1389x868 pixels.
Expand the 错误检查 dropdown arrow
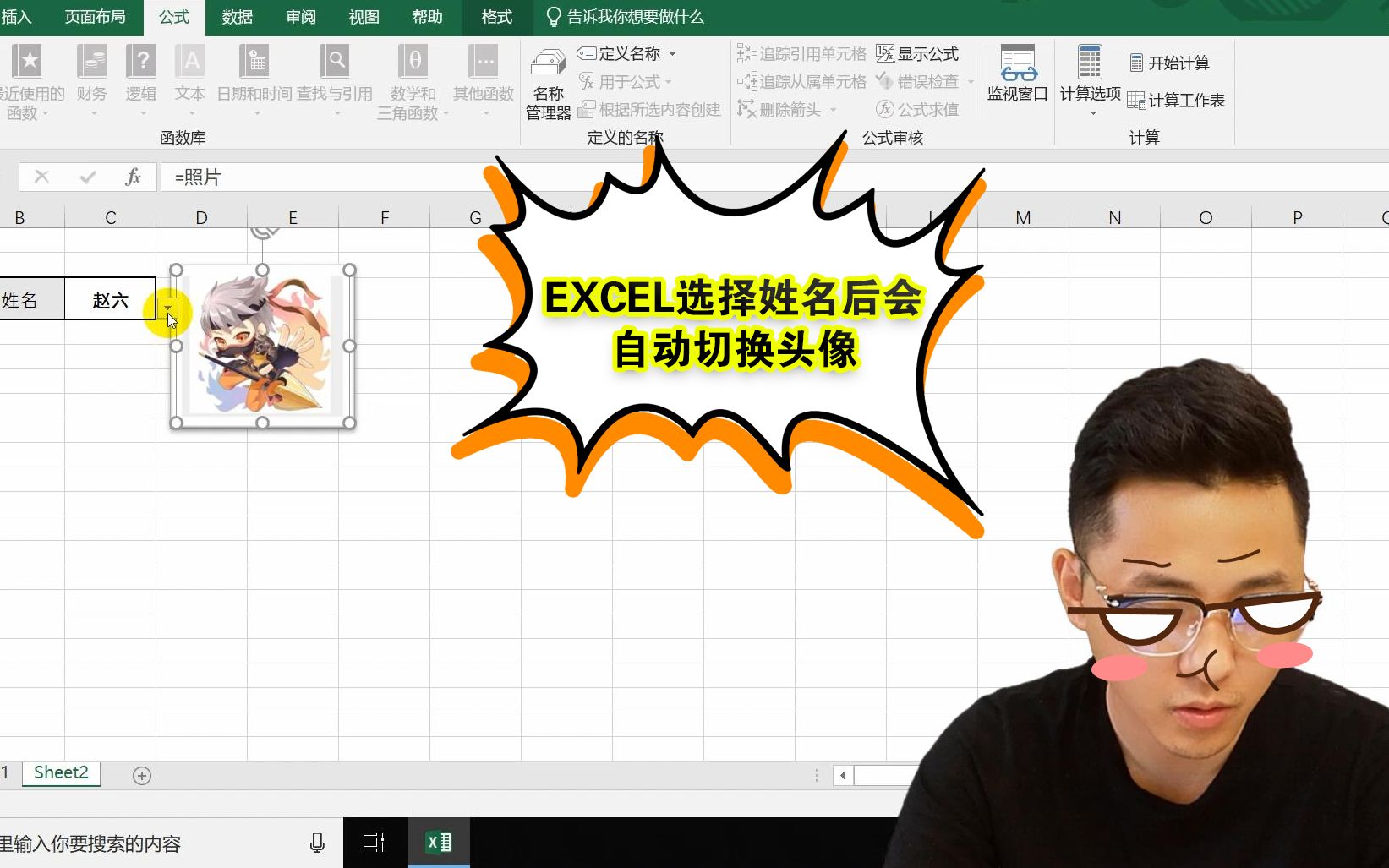click(x=971, y=82)
